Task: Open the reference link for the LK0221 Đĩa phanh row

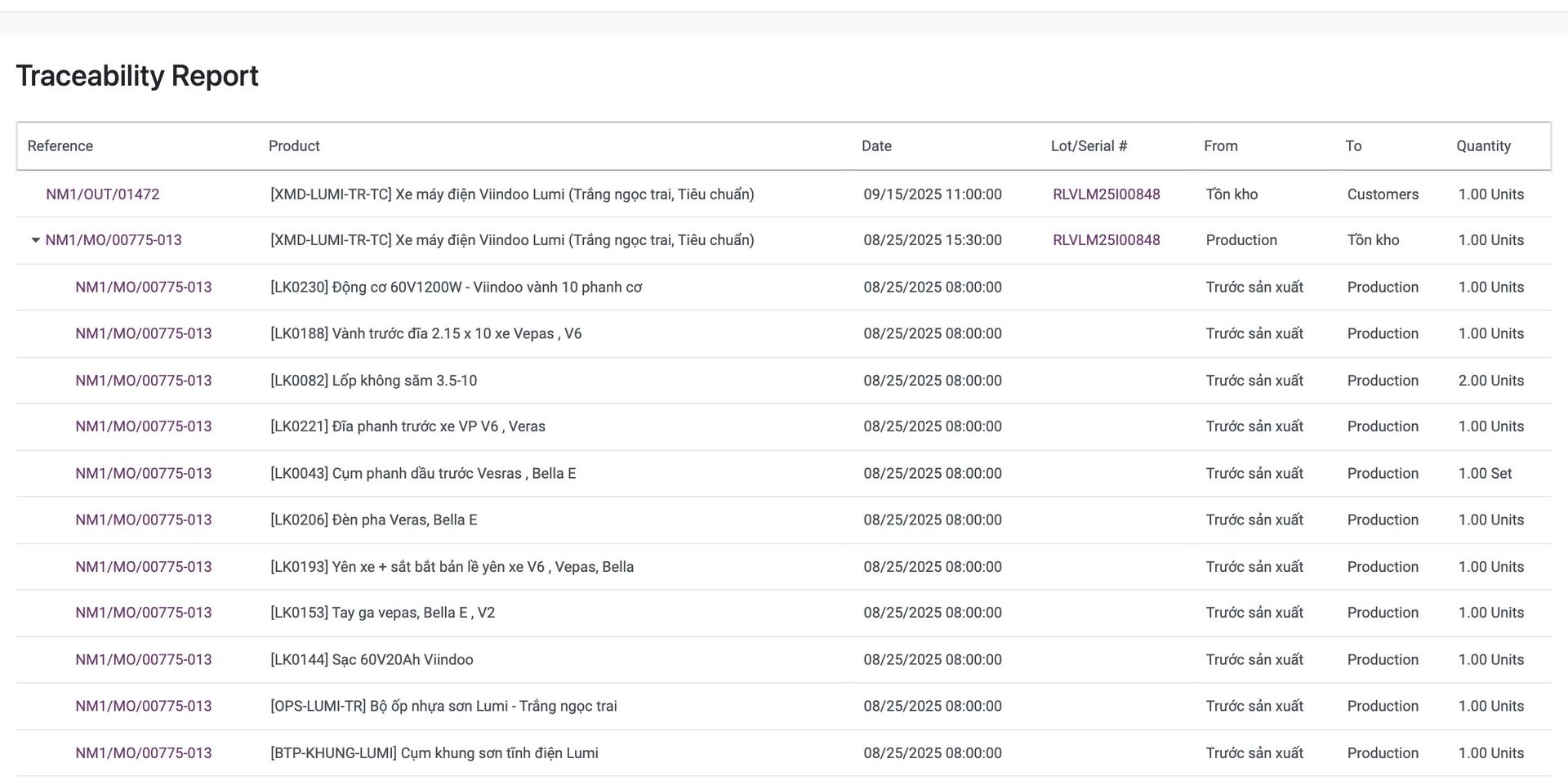Action: click(x=144, y=426)
